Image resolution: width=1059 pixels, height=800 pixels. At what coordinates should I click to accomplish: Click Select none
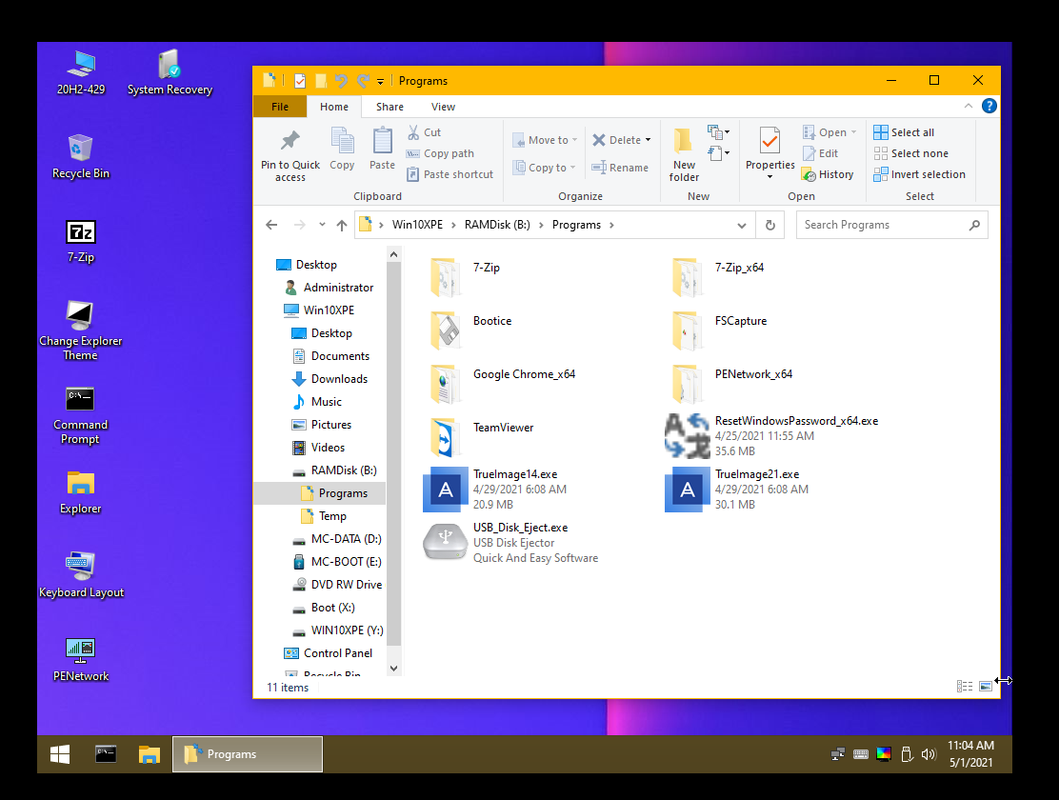pos(910,153)
